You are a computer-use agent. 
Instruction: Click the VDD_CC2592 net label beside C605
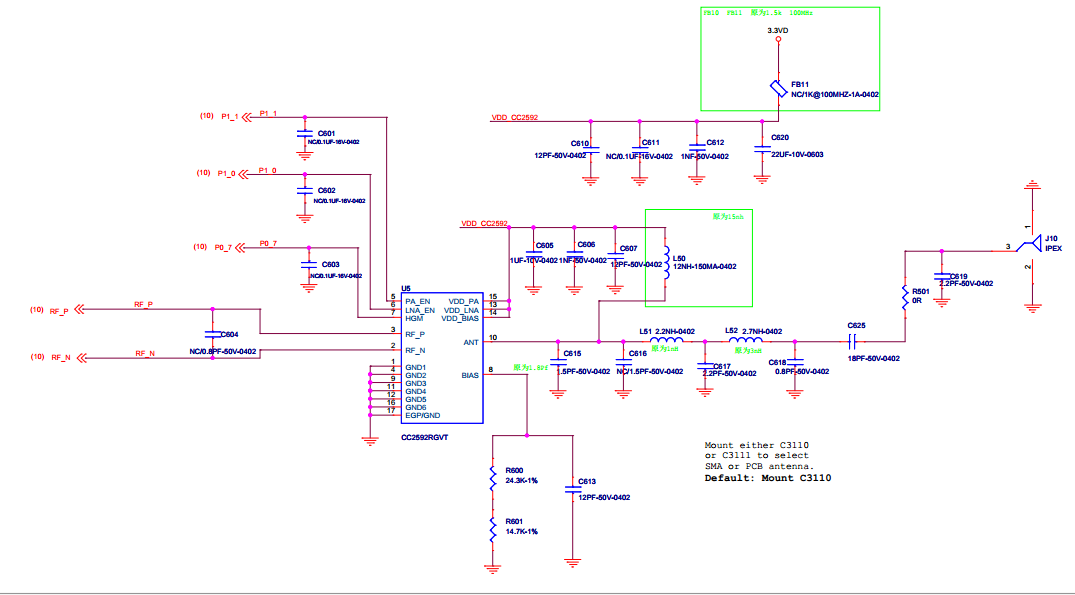484,223
